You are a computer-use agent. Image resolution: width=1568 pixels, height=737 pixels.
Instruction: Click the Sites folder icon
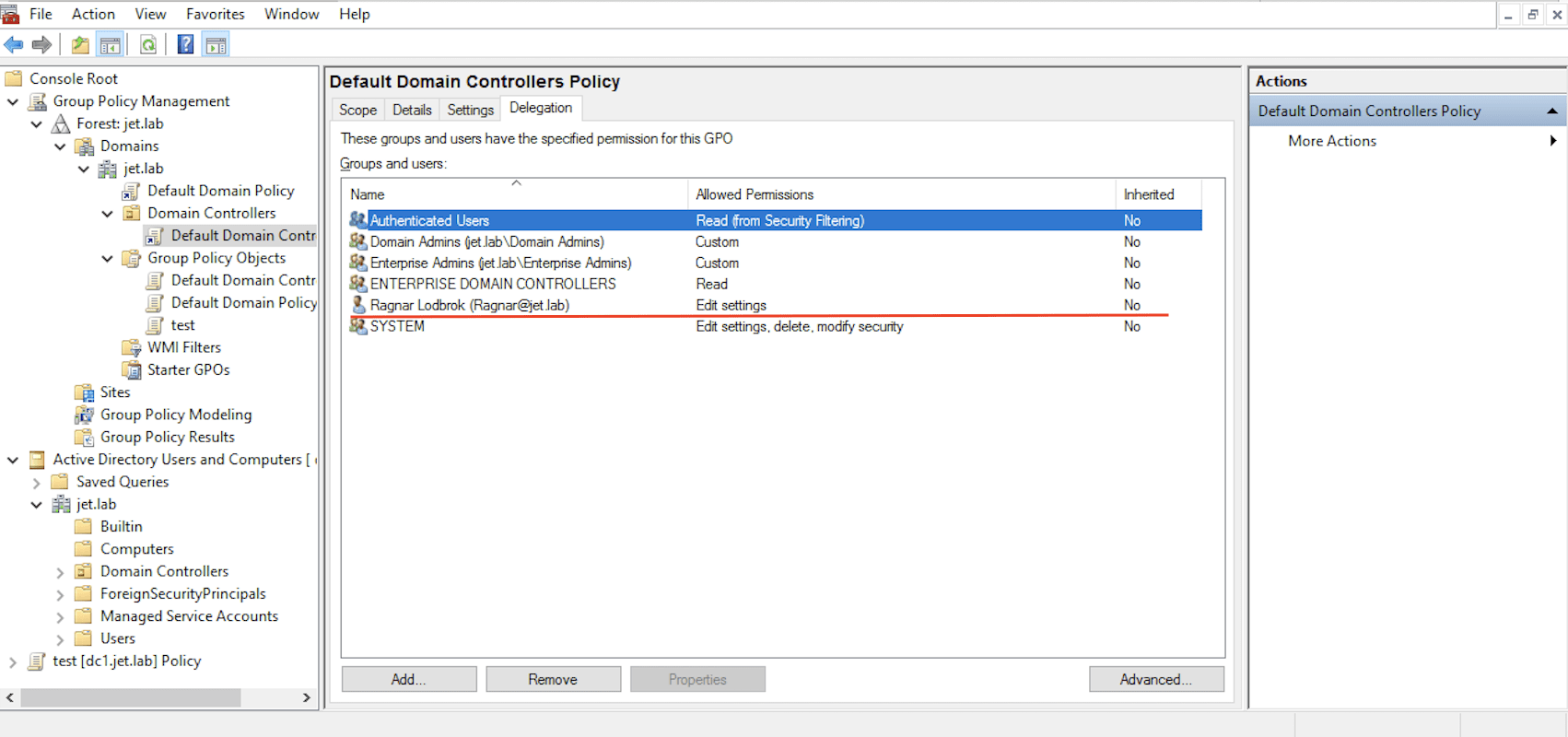pos(84,392)
